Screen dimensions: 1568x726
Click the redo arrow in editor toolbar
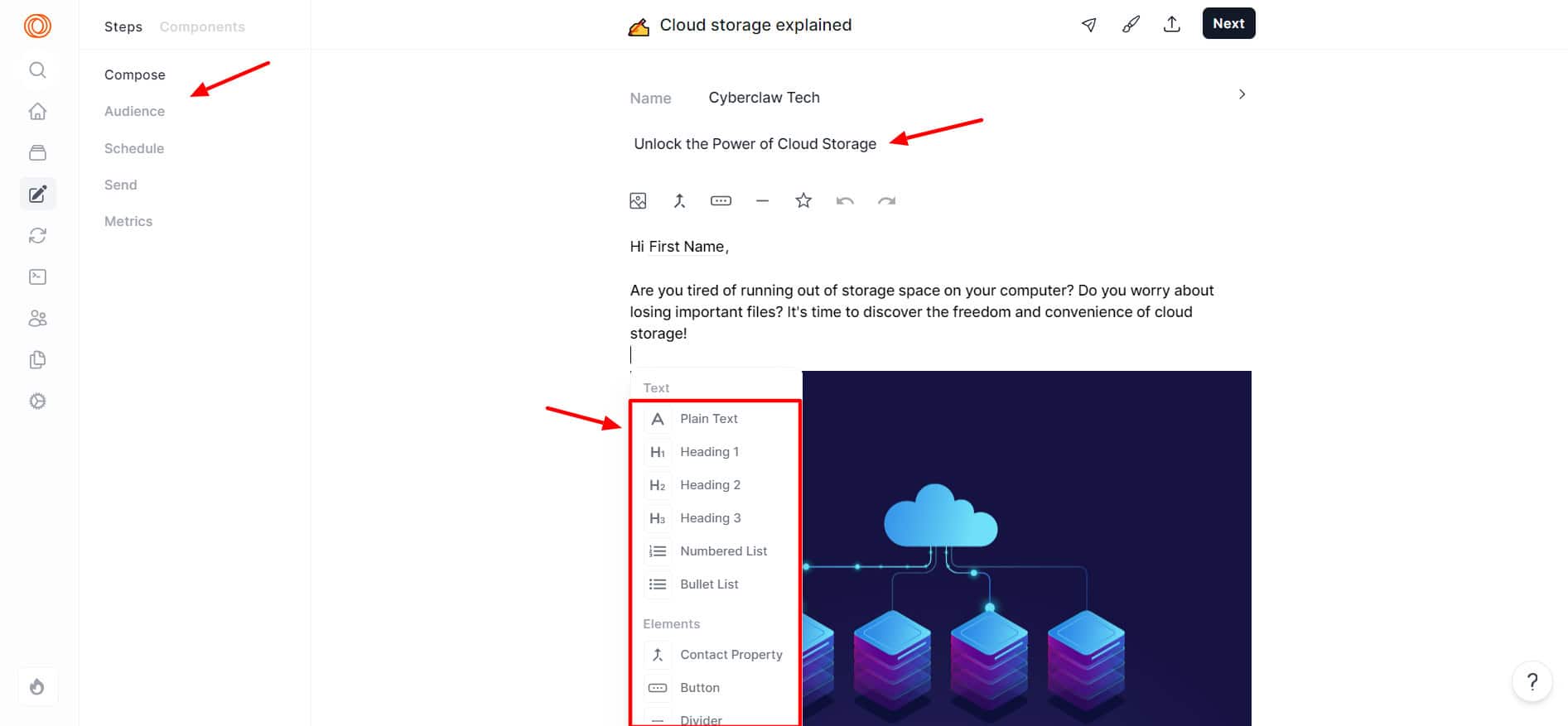886,201
